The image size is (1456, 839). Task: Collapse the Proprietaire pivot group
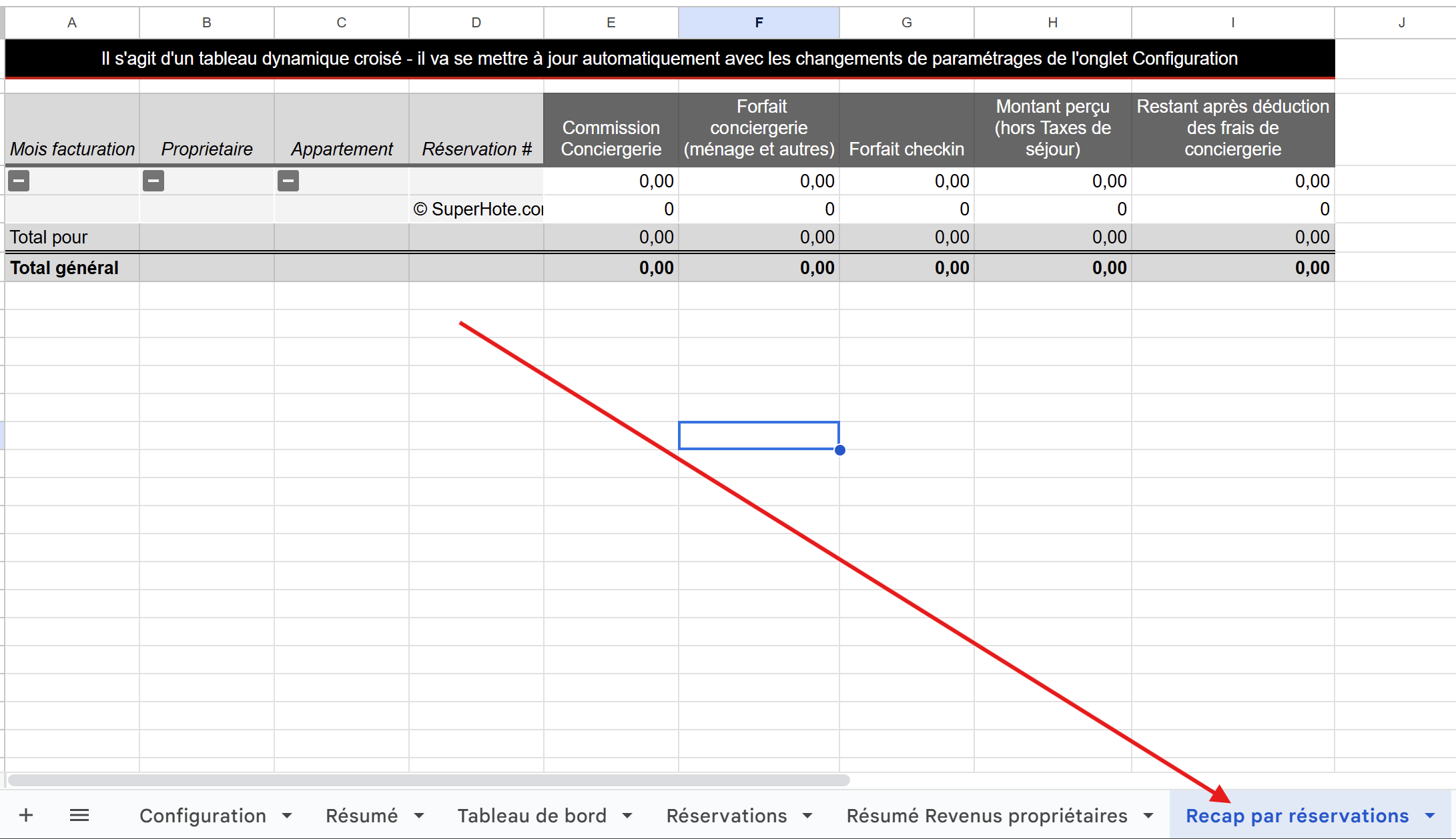(153, 181)
